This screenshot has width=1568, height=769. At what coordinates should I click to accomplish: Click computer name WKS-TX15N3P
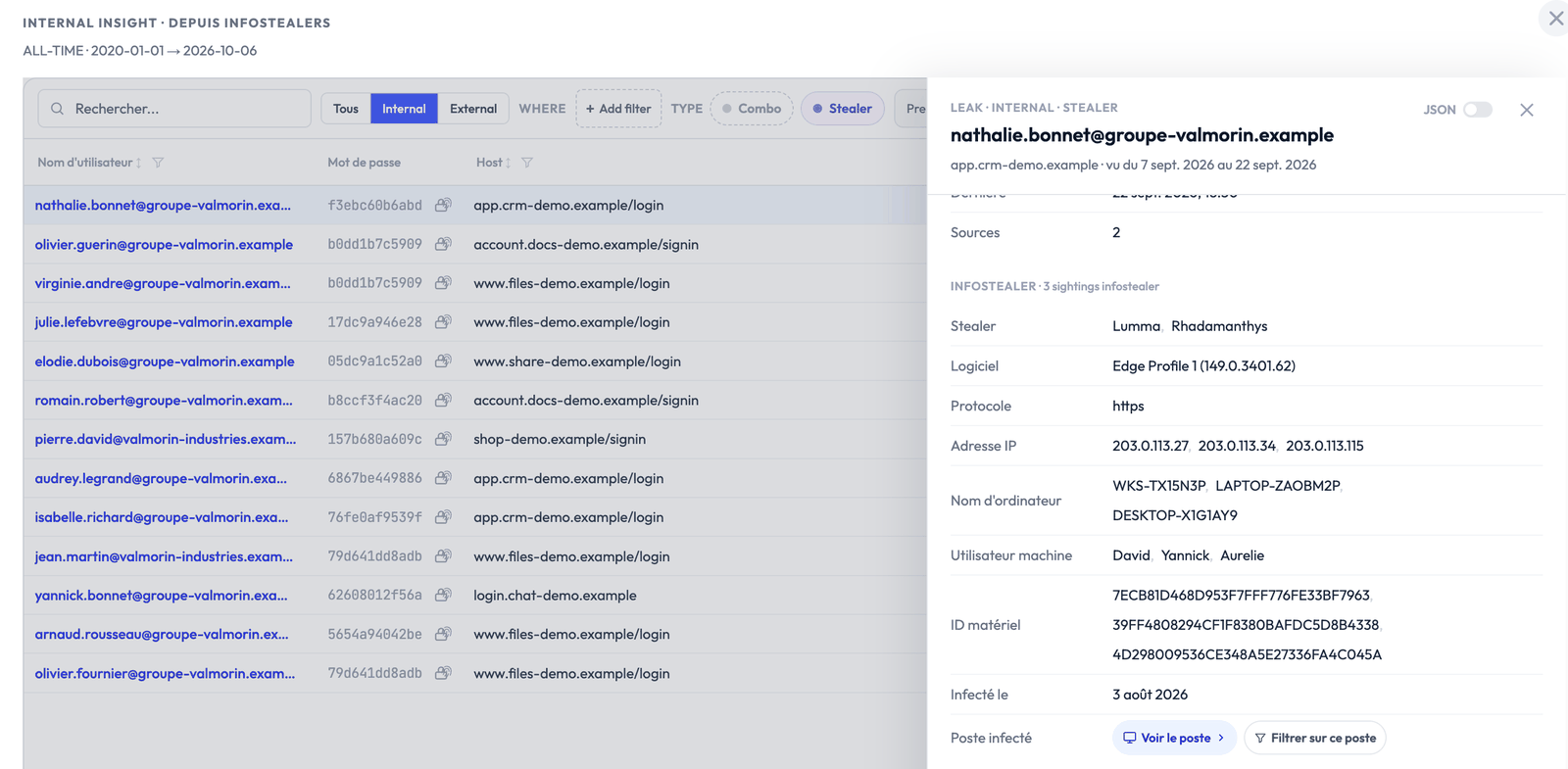coord(1158,485)
